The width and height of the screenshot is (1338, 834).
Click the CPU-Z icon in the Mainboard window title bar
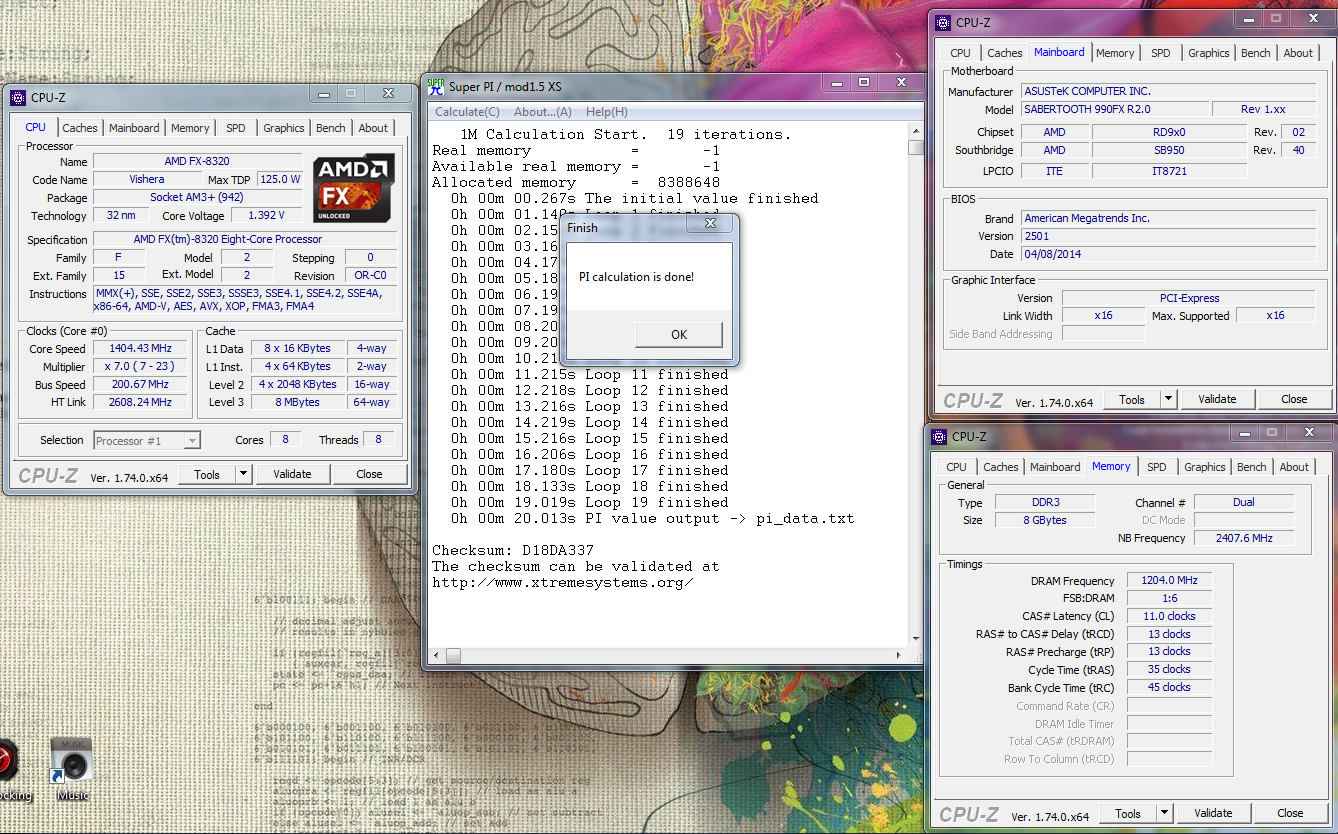(x=942, y=22)
